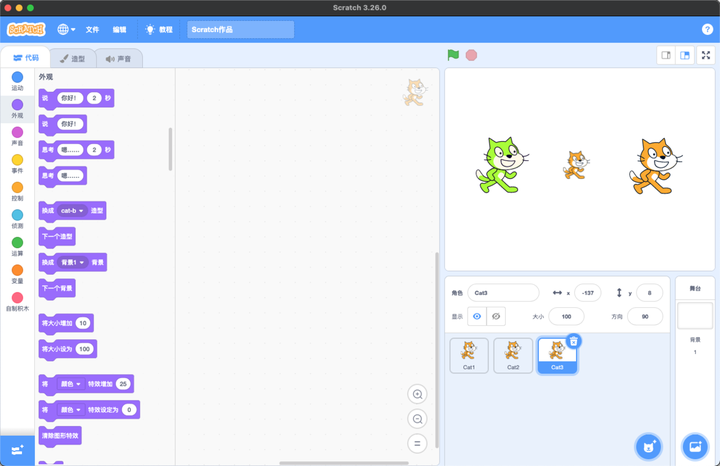
Task: Click the 将大小增加 10 block
Action: point(66,323)
